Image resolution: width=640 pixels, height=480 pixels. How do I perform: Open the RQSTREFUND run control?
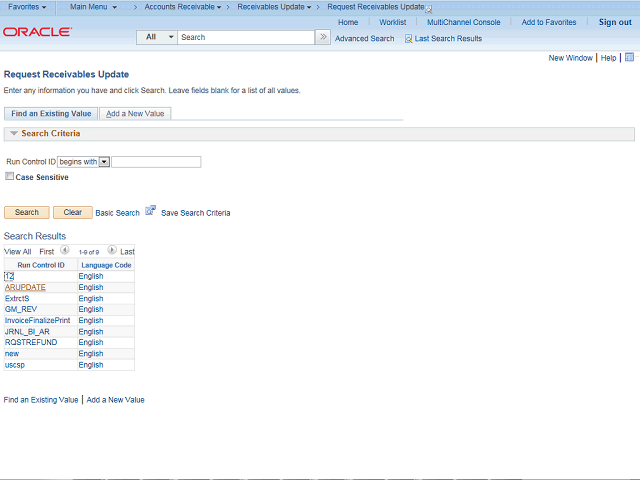tap(31, 342)
